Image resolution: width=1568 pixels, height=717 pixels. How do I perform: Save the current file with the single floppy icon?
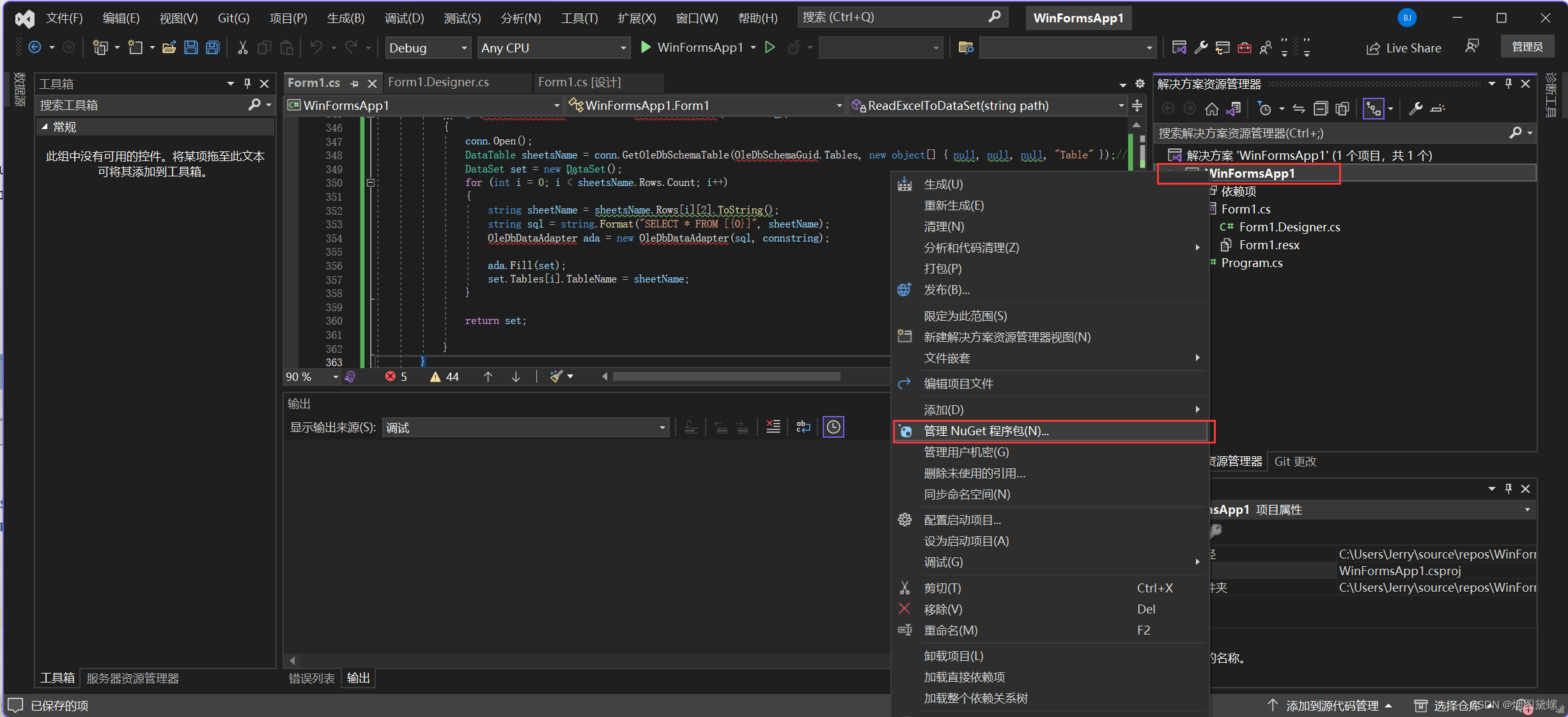(x=190, y=47)
